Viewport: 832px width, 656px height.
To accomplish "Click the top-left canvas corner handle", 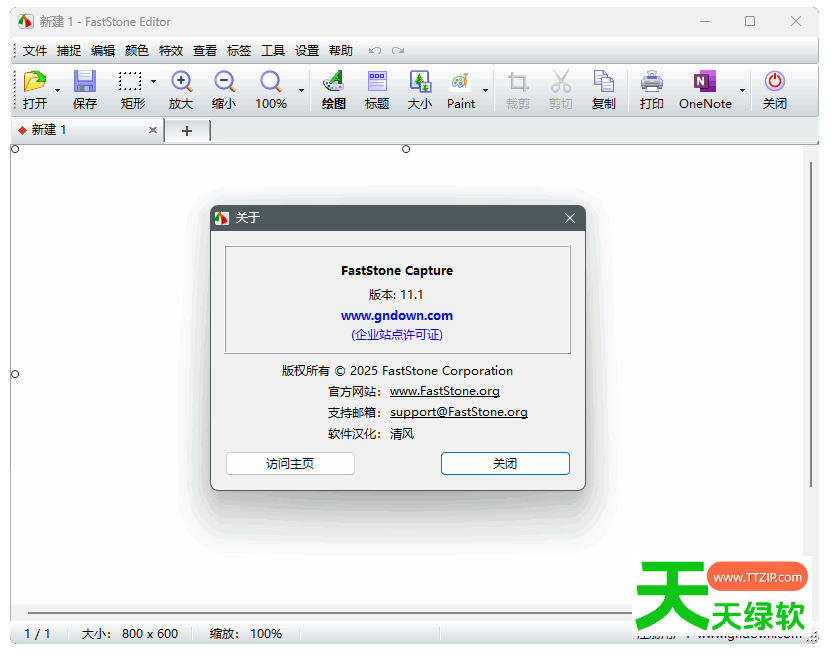I will (15, 149).
